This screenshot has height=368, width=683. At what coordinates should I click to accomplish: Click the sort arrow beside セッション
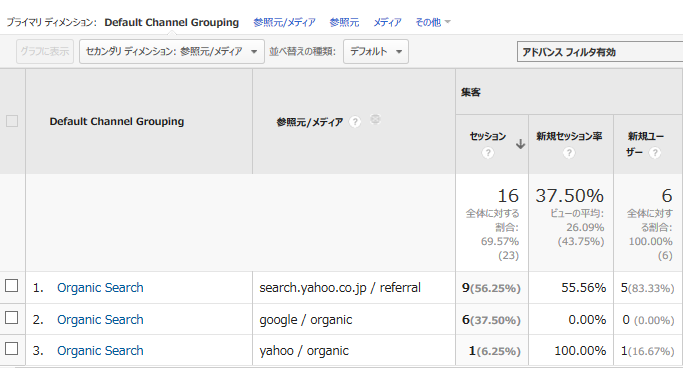click(520, 144)
